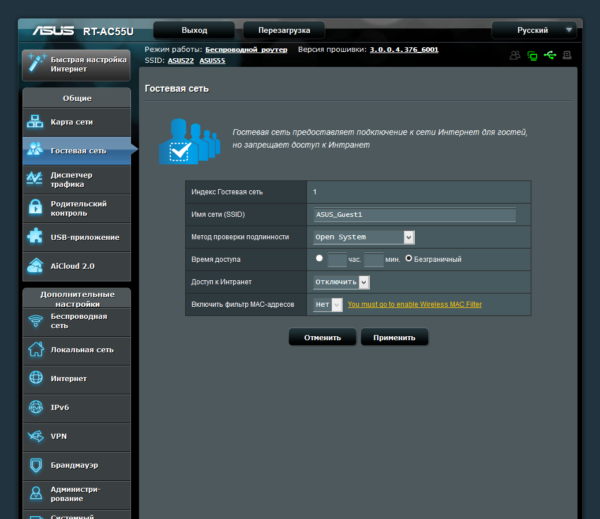Open Быстрая настройка Интернет setup
The height and width of the screenshot is (519, 600).
76,65
